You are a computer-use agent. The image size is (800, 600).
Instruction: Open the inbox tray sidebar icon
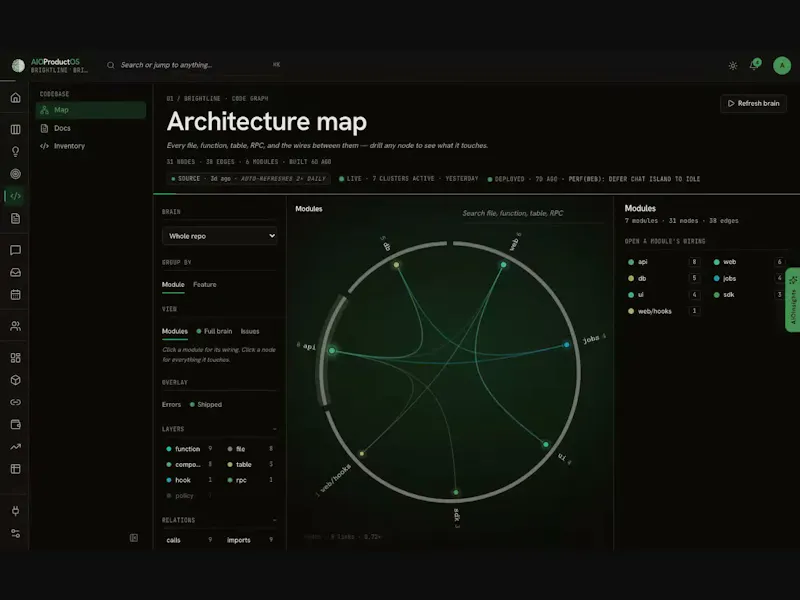pyautogui.click(x=15, y=272)
